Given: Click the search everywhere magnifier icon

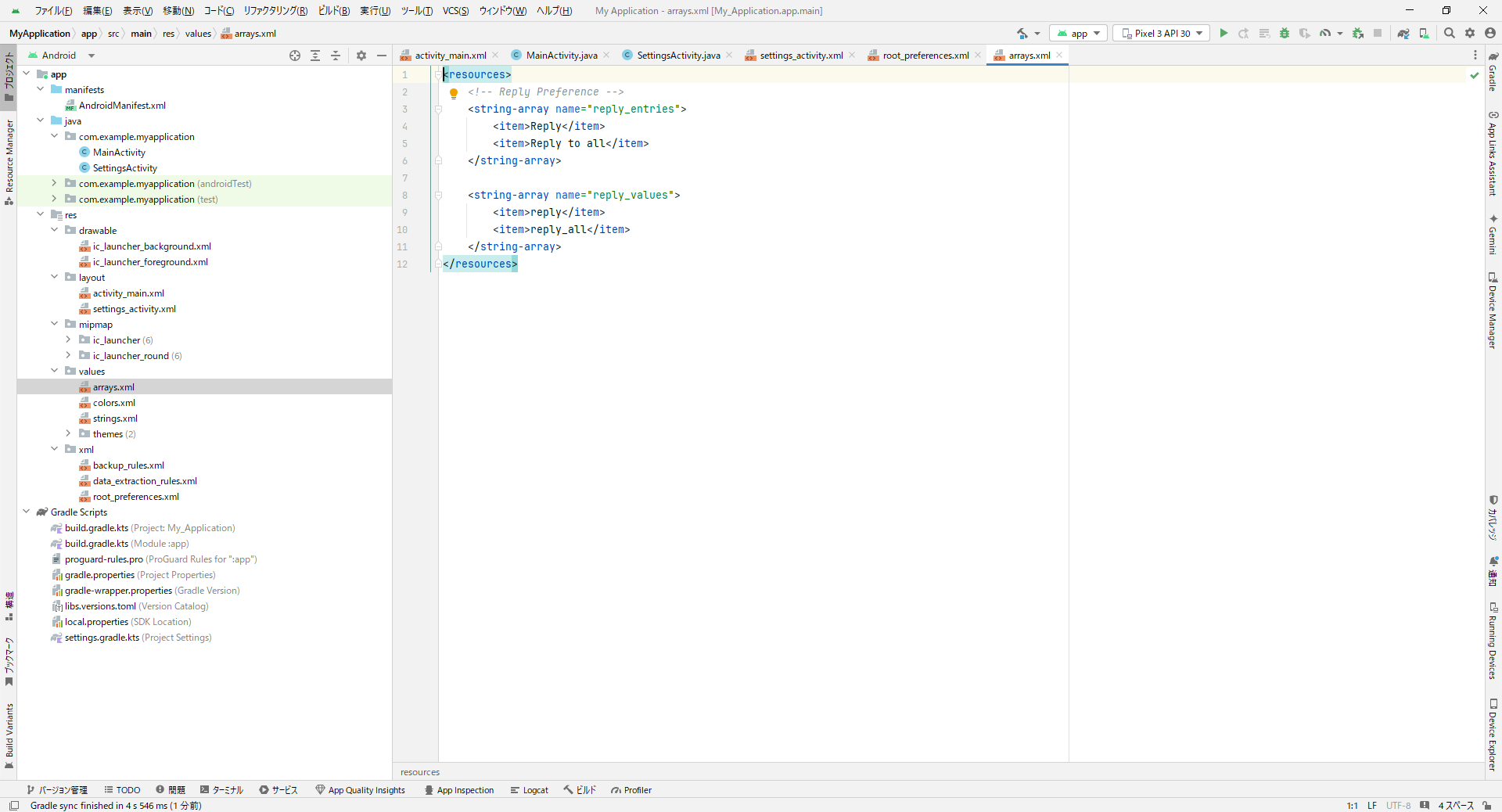Looking at the screenshot, I should (1449, 33).
